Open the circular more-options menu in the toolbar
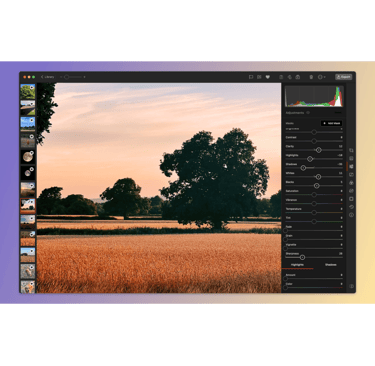Viewport: 375px width, 366px height. (321, 77)
